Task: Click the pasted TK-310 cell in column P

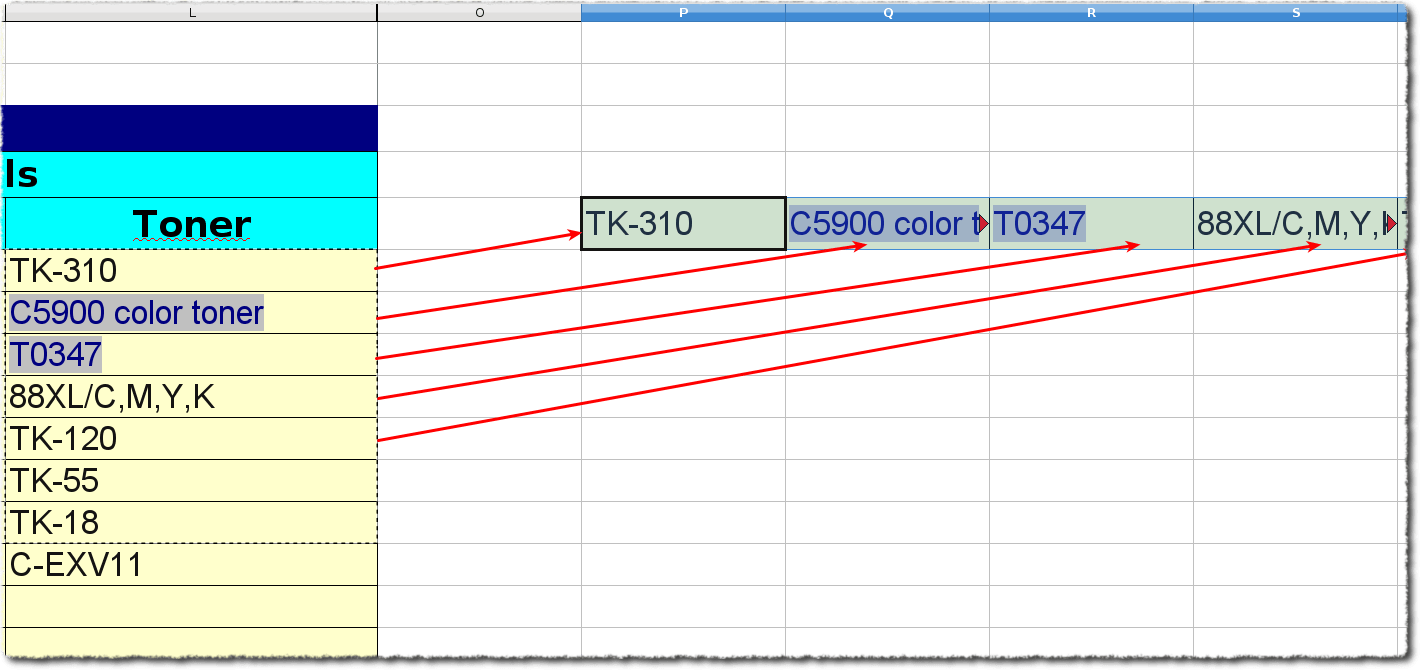Action: click(x=683, y=224)
